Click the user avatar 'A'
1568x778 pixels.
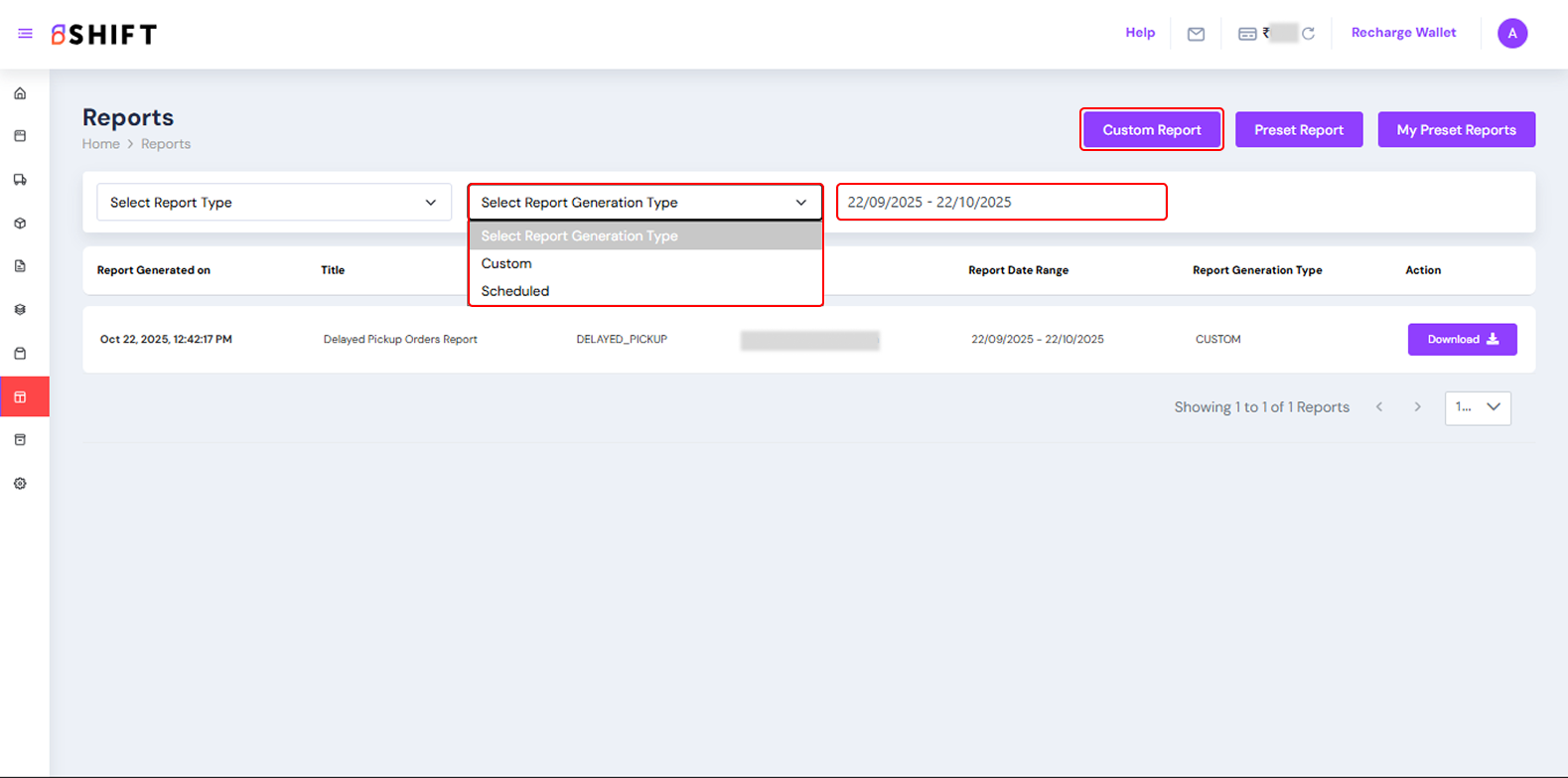(1511, 34)
